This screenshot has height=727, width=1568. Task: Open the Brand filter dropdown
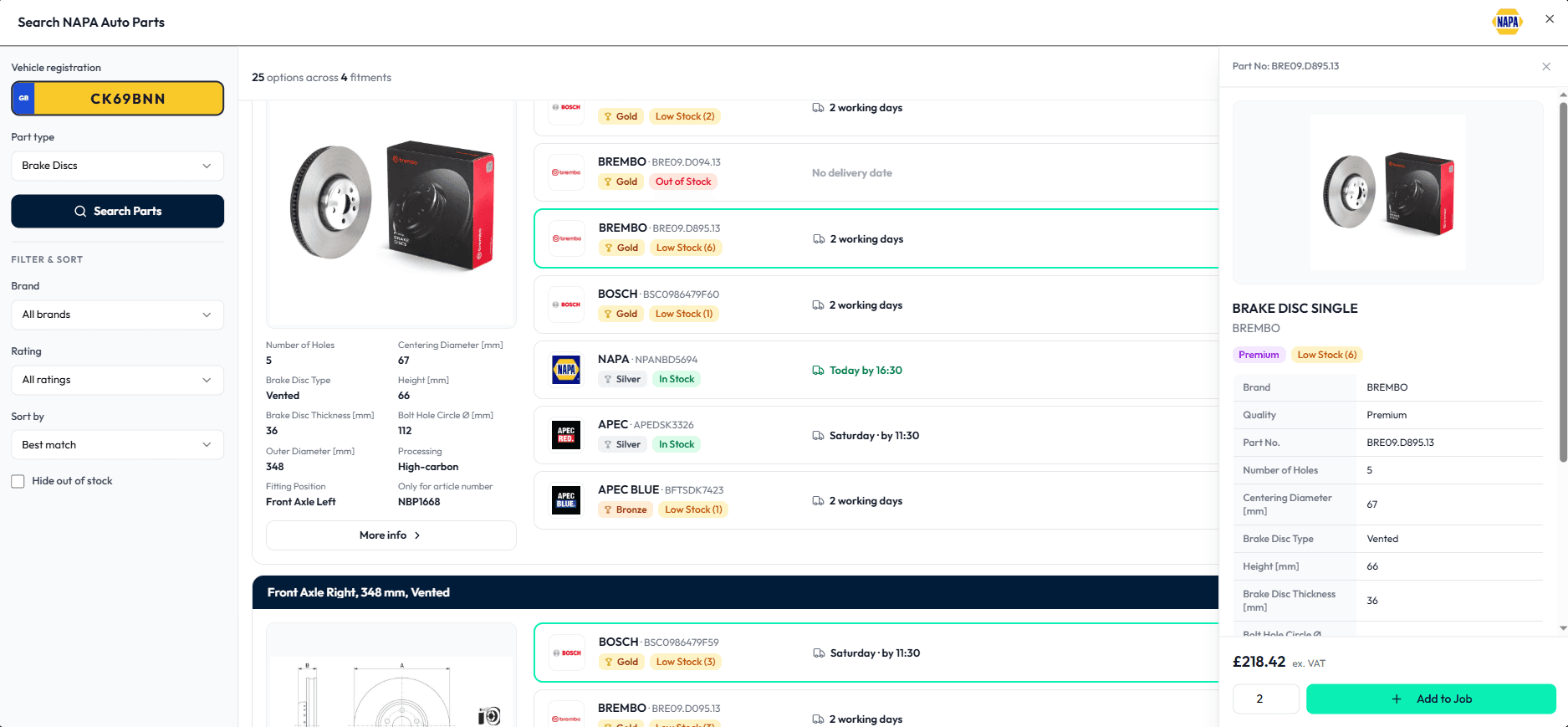tap(117, 315)
